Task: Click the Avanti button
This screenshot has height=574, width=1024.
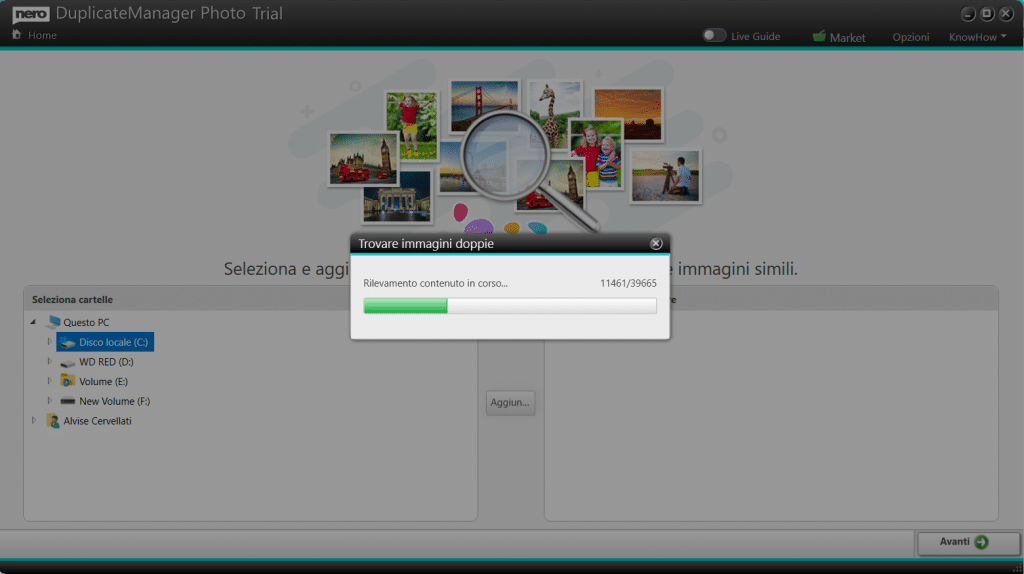Action: 968,542
